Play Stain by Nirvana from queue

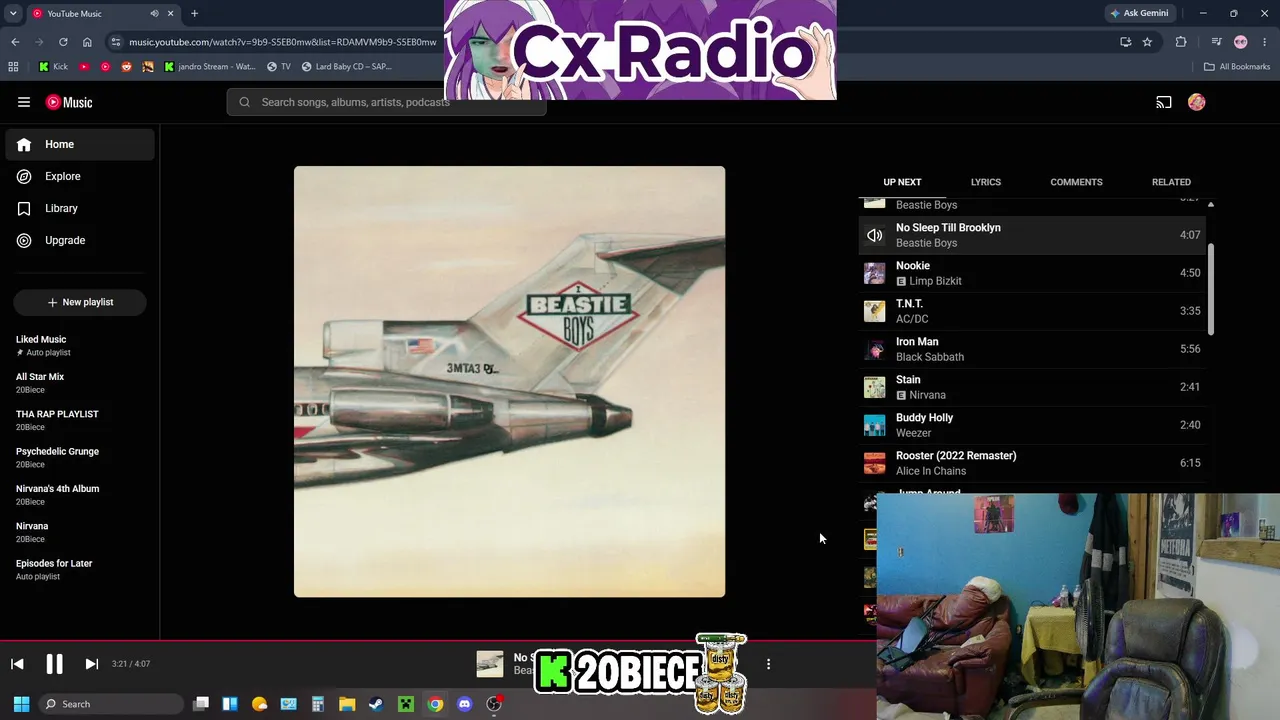pyautogui.click(x=1032, y=387)
